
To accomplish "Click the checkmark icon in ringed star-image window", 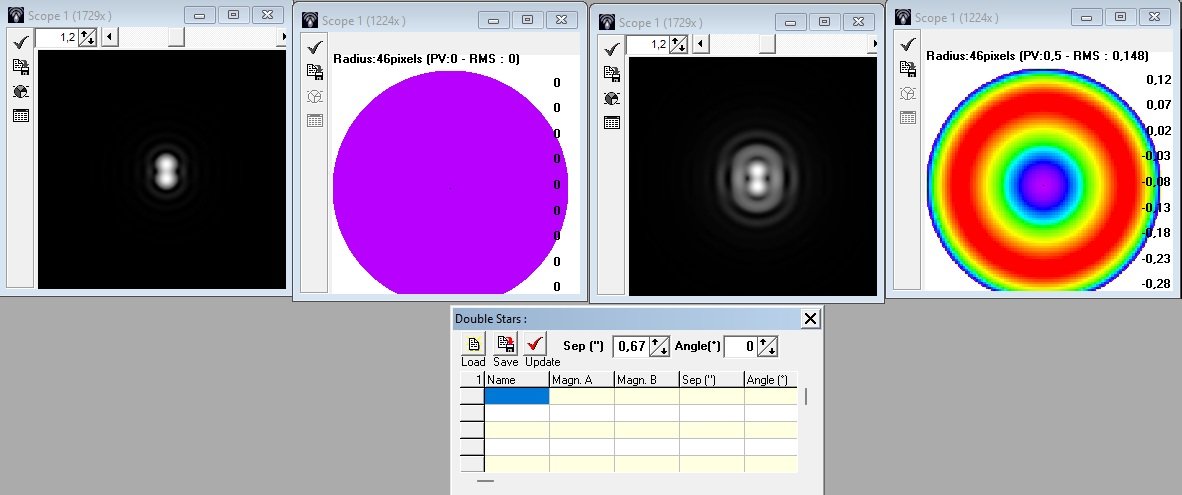I will pyautogui.click(x=612, y=49).
